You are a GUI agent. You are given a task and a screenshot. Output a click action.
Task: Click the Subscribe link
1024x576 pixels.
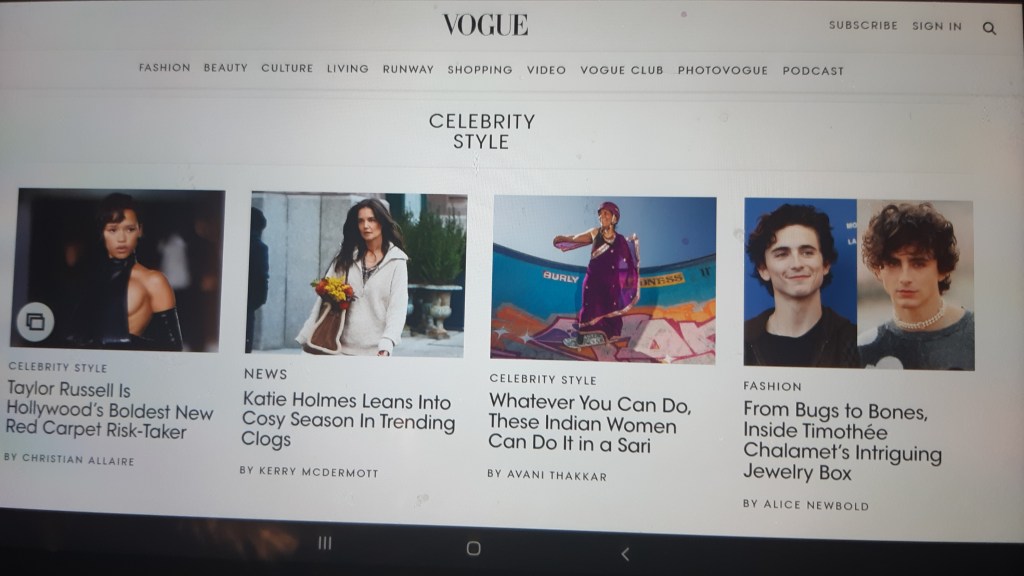(863, 25)
